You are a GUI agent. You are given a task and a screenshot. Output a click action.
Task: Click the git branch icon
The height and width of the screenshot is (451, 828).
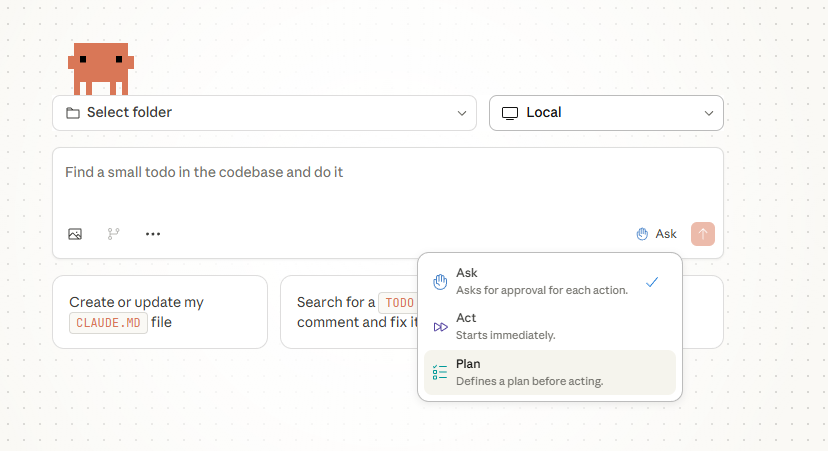click(x=114, y=234)
